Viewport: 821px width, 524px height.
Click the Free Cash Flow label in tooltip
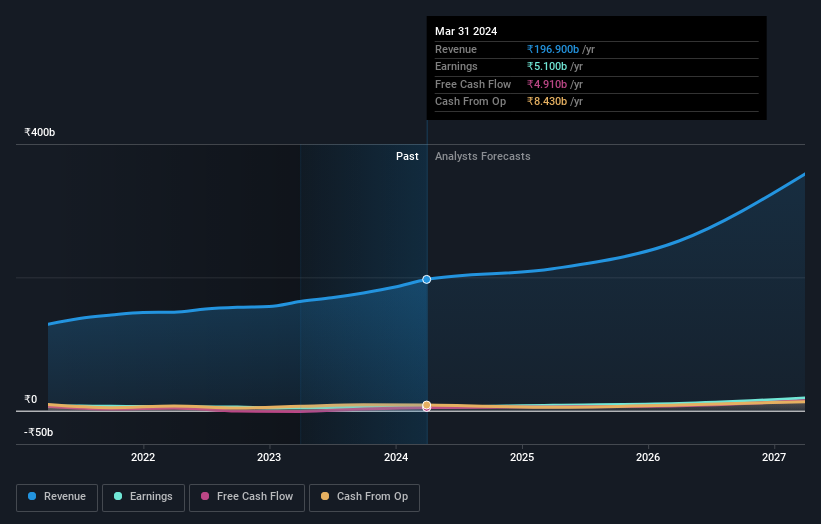[x=473, y=84]
